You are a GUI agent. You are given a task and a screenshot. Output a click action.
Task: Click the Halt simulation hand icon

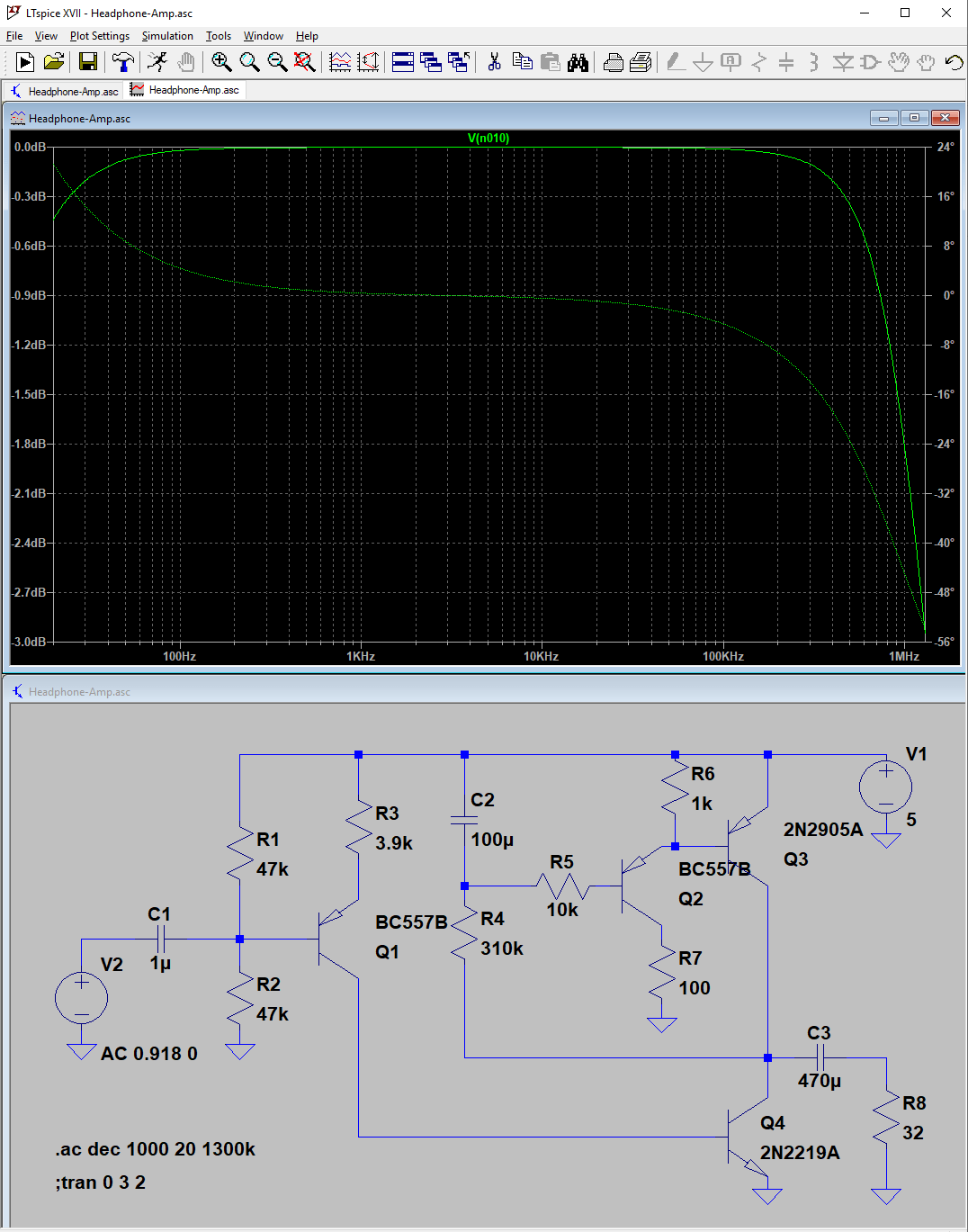point(186,62)
